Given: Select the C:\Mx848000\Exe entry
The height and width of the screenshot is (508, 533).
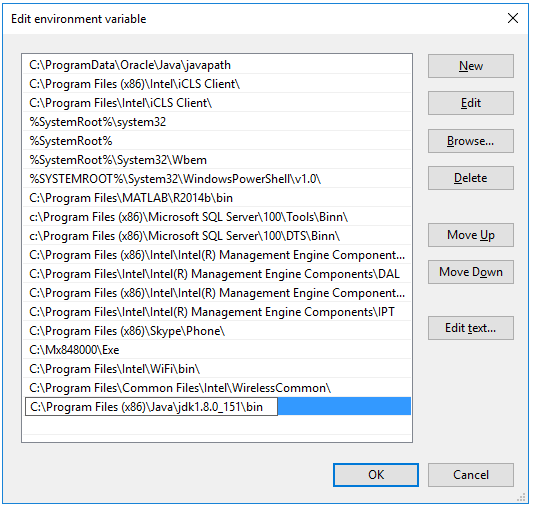Looking at the screenshot, I should pyautogui.click(x=217, y=350).
